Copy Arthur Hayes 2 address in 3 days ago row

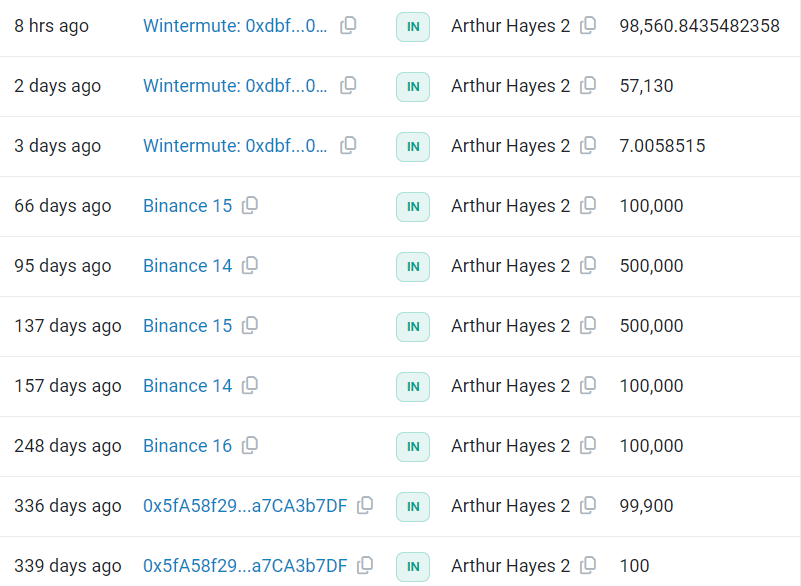click(588, 145)
